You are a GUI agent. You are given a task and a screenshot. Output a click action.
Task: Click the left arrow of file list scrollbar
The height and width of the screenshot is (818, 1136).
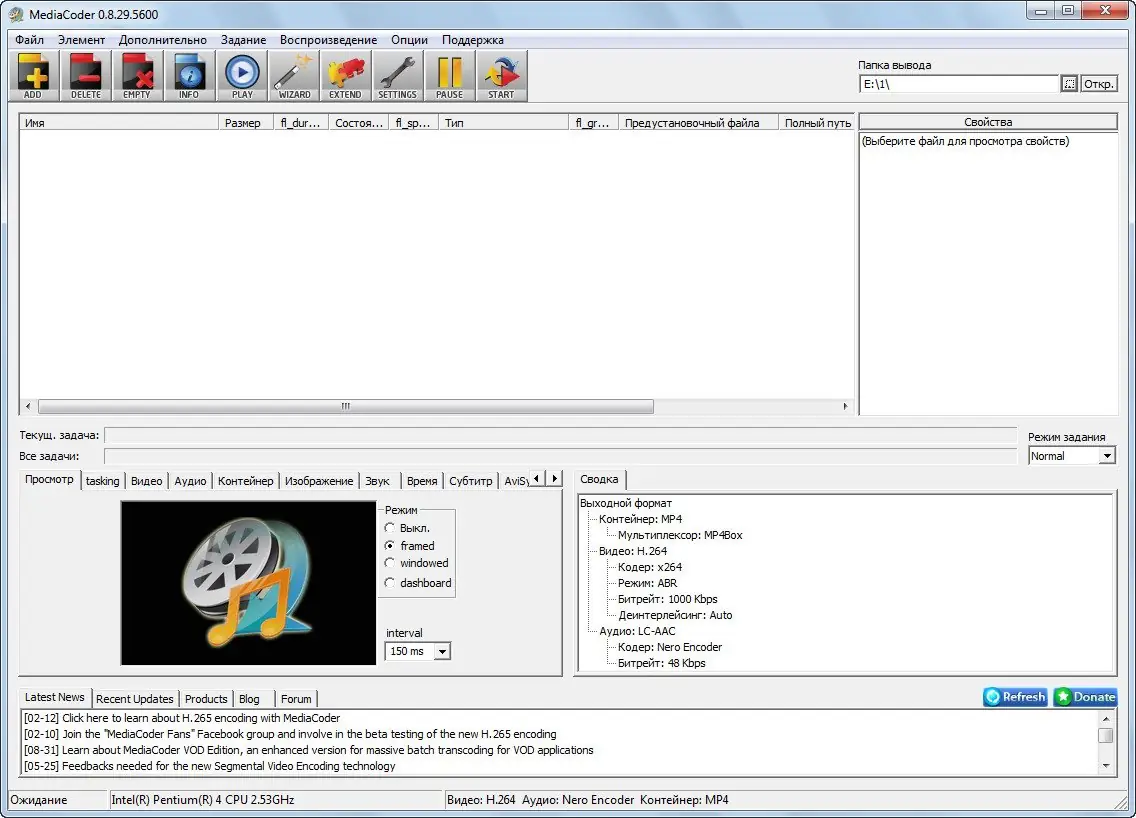pos(28,406)
